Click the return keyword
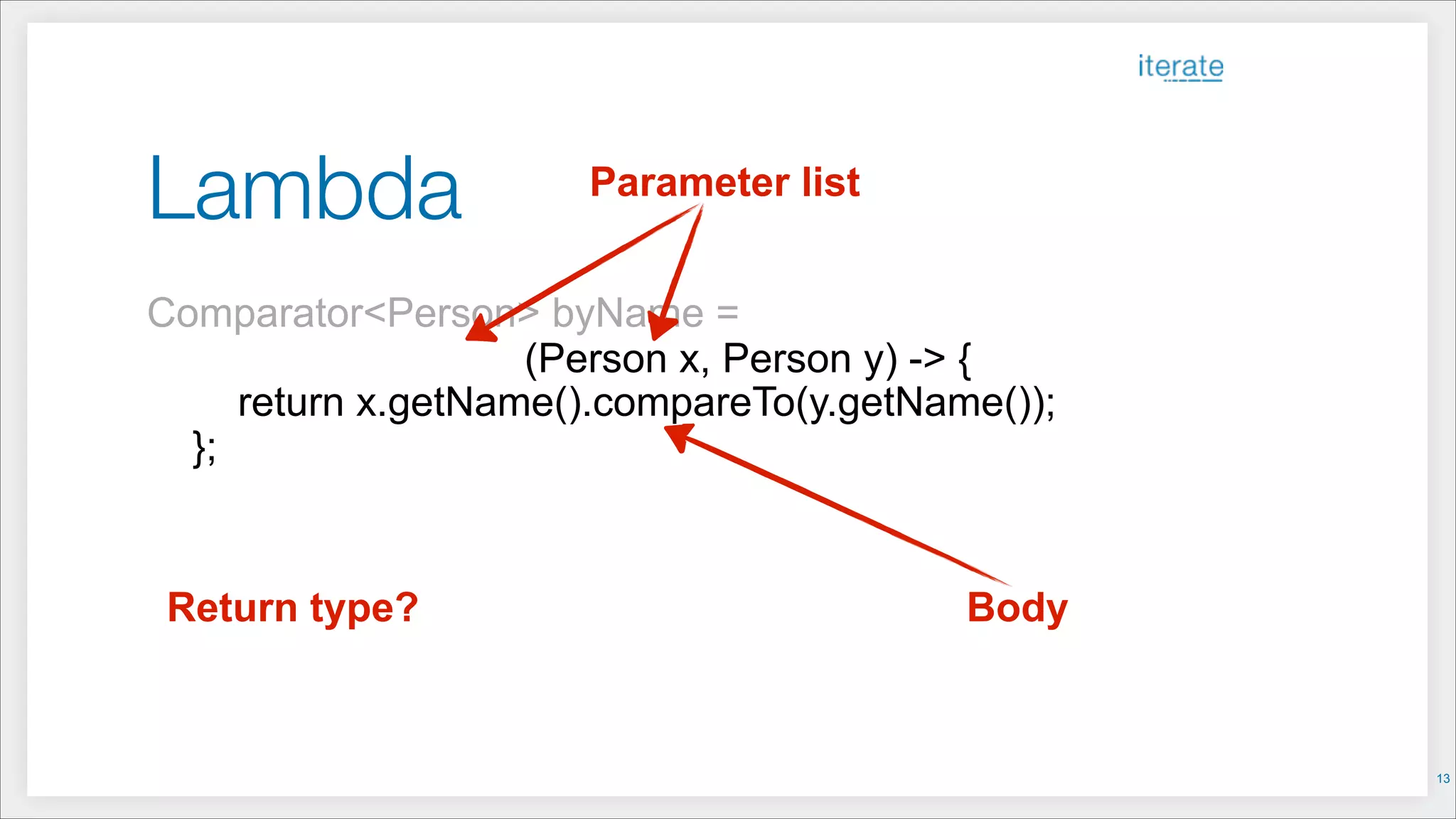 (x=290, y=403)
